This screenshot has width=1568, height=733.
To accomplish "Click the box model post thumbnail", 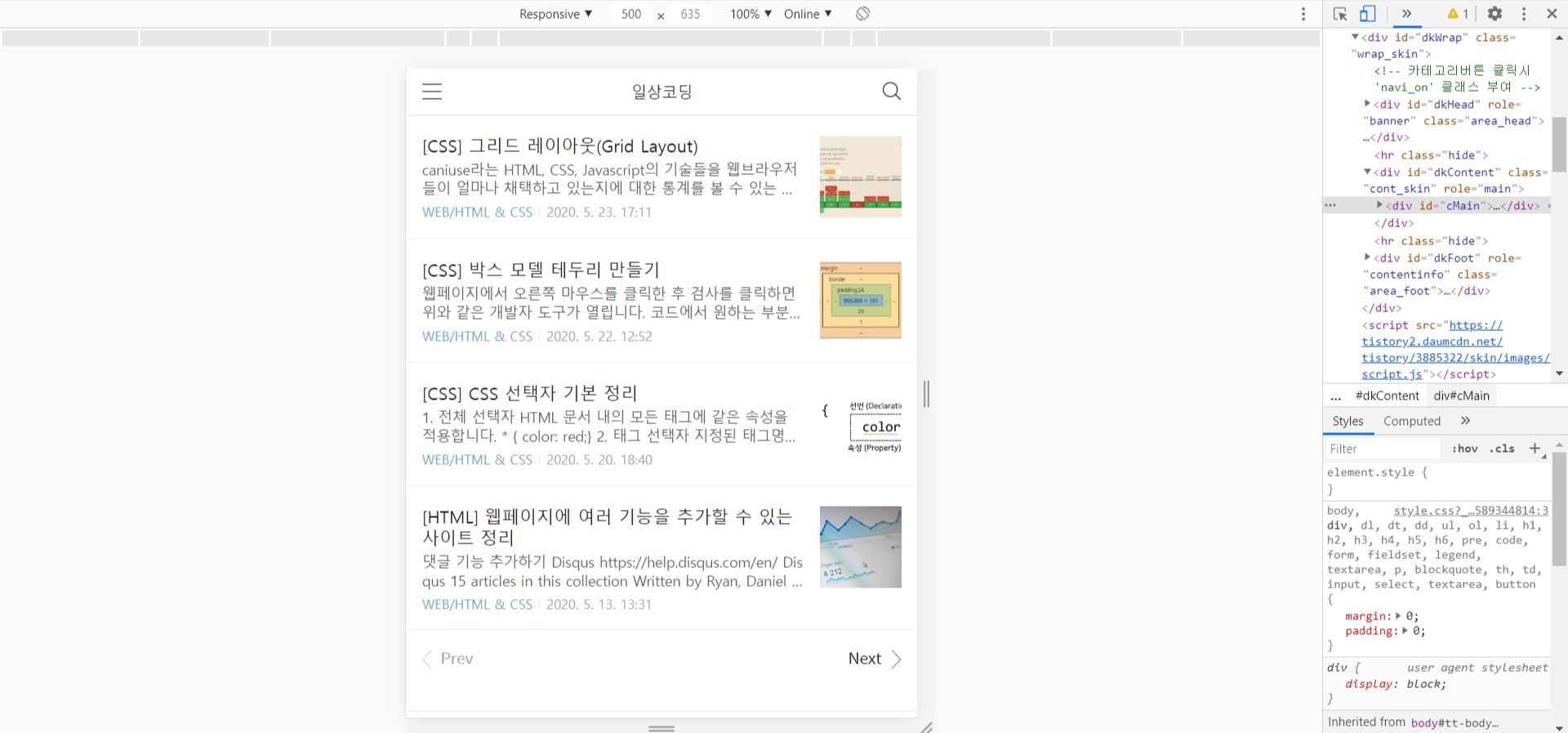I will 861,300.
